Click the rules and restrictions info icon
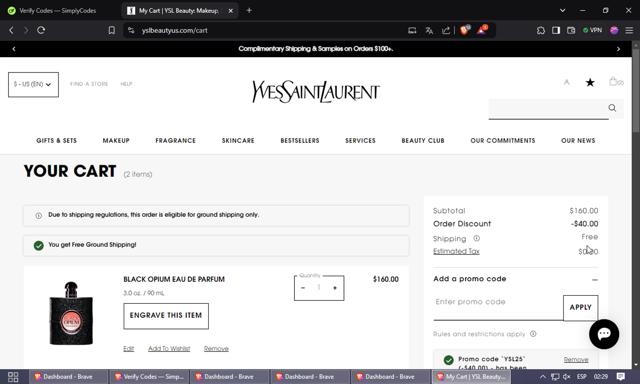 coord(533,334)
